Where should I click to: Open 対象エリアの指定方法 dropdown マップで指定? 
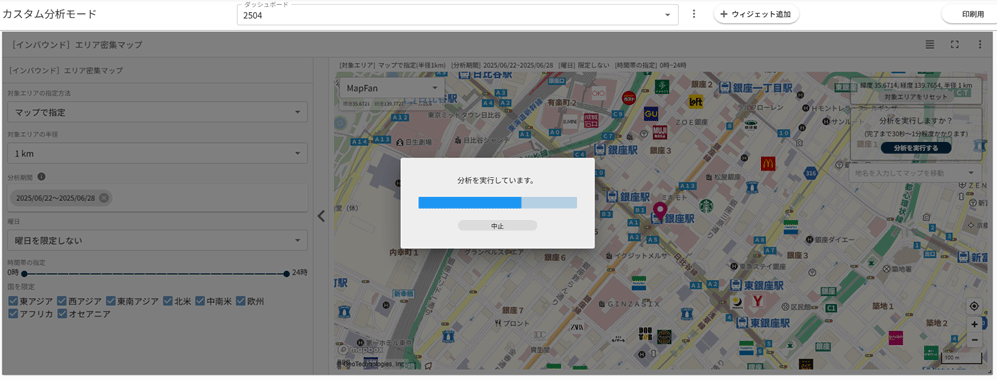click(x=158, y=112)
